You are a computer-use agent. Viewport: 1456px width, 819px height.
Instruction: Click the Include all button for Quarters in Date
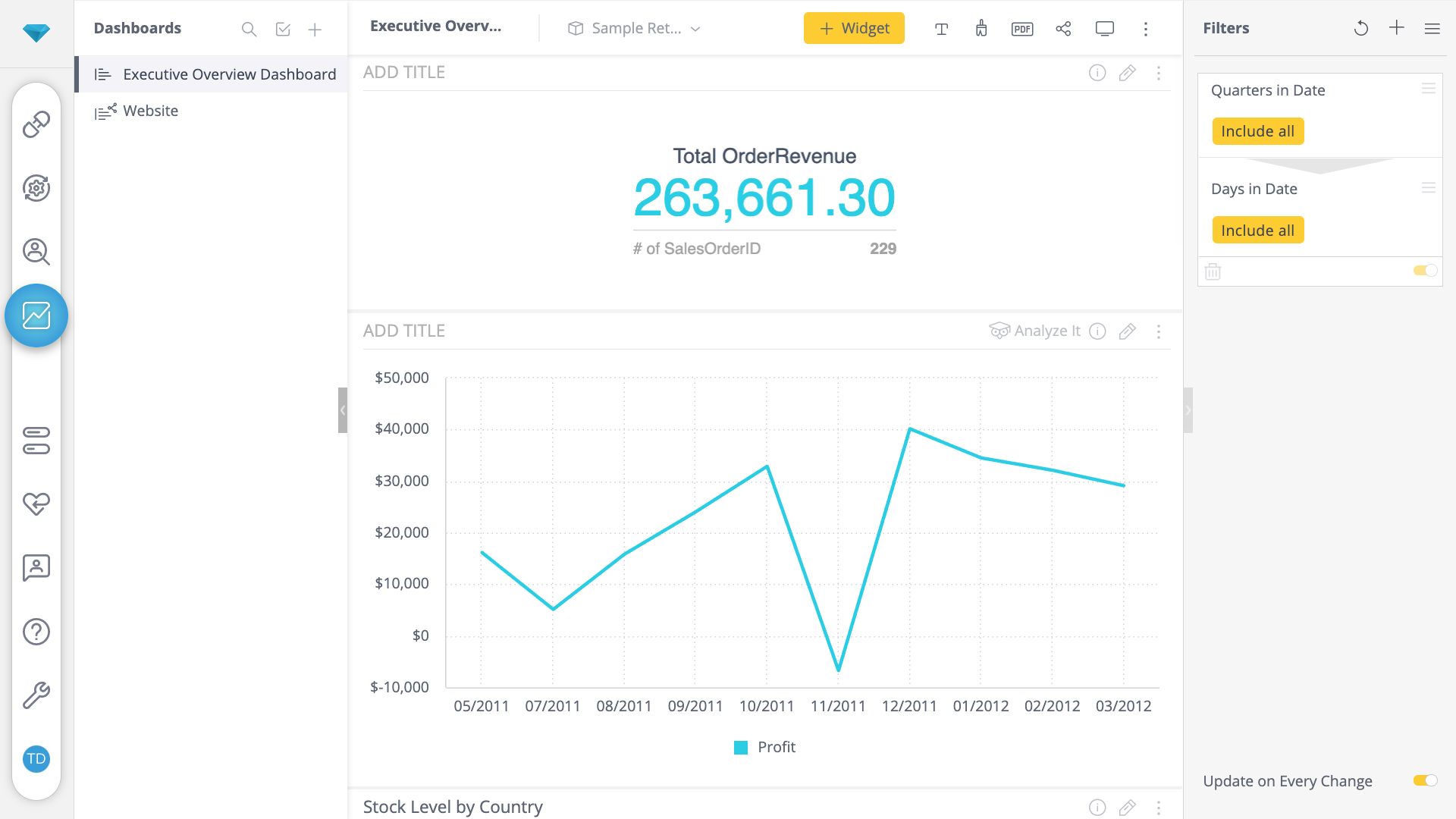[x=1258, y=131]
